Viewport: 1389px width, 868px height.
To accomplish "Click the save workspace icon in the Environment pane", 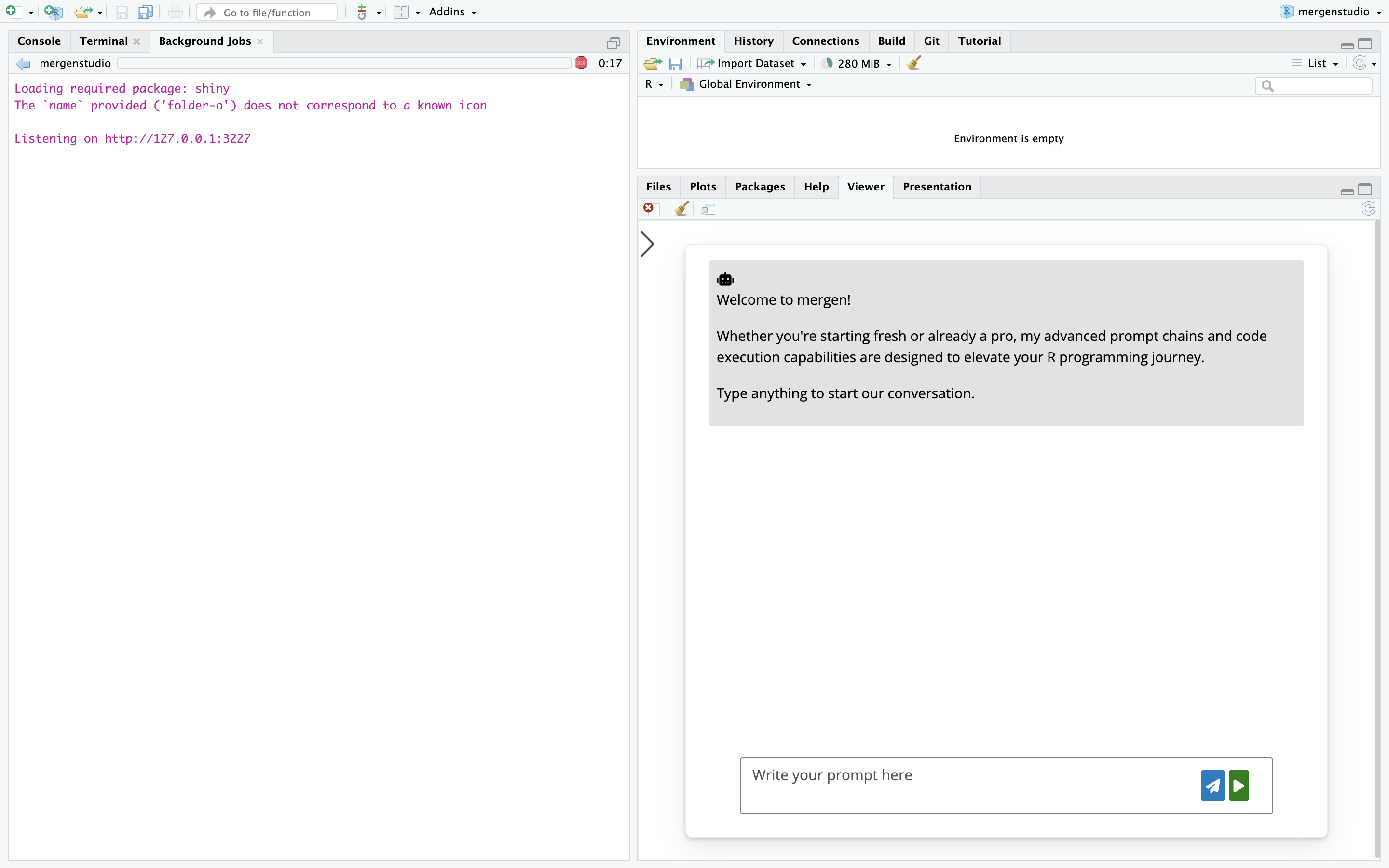I will pyautogui.click(x=676, y=64).
